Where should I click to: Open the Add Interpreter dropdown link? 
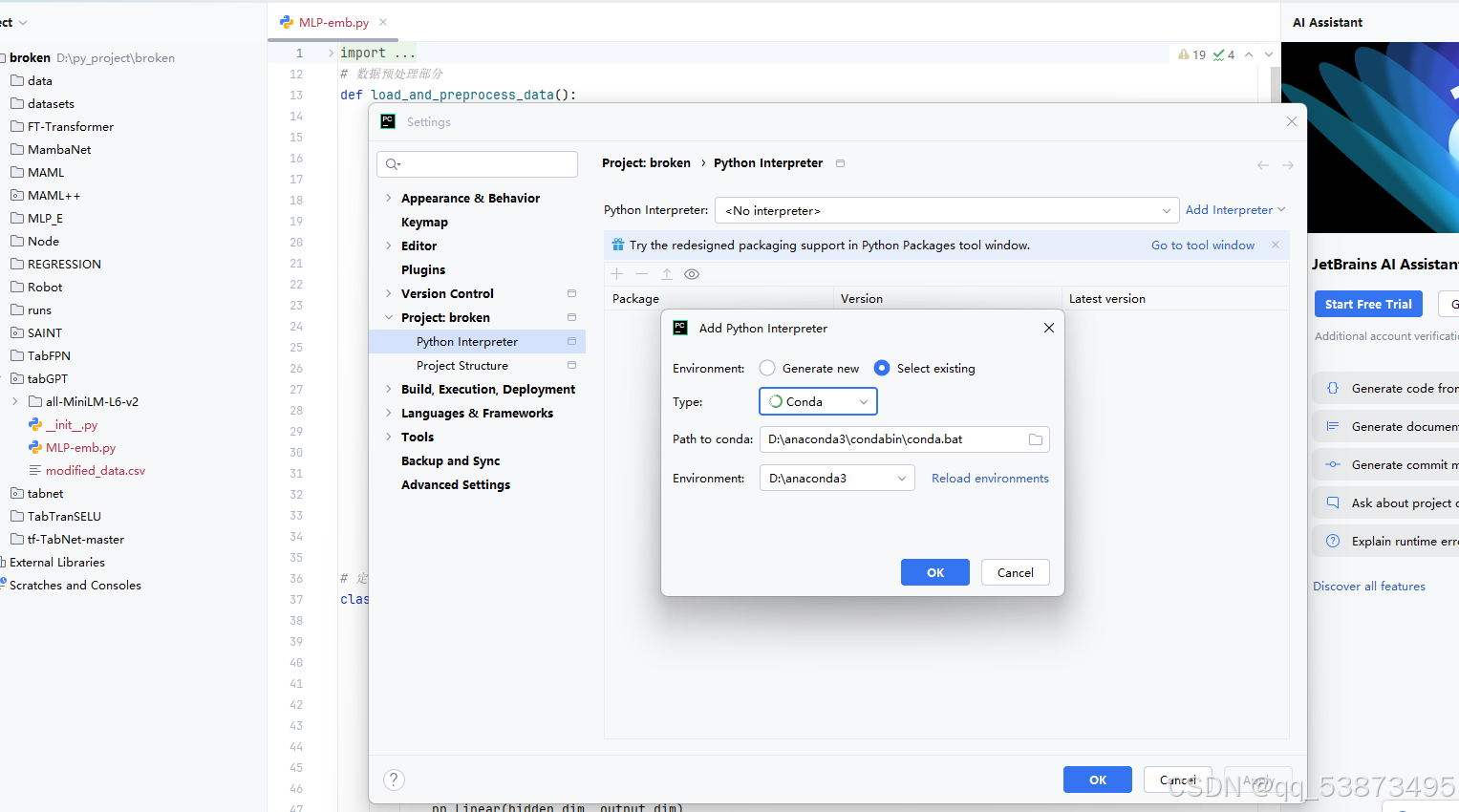click(1235, 210)
